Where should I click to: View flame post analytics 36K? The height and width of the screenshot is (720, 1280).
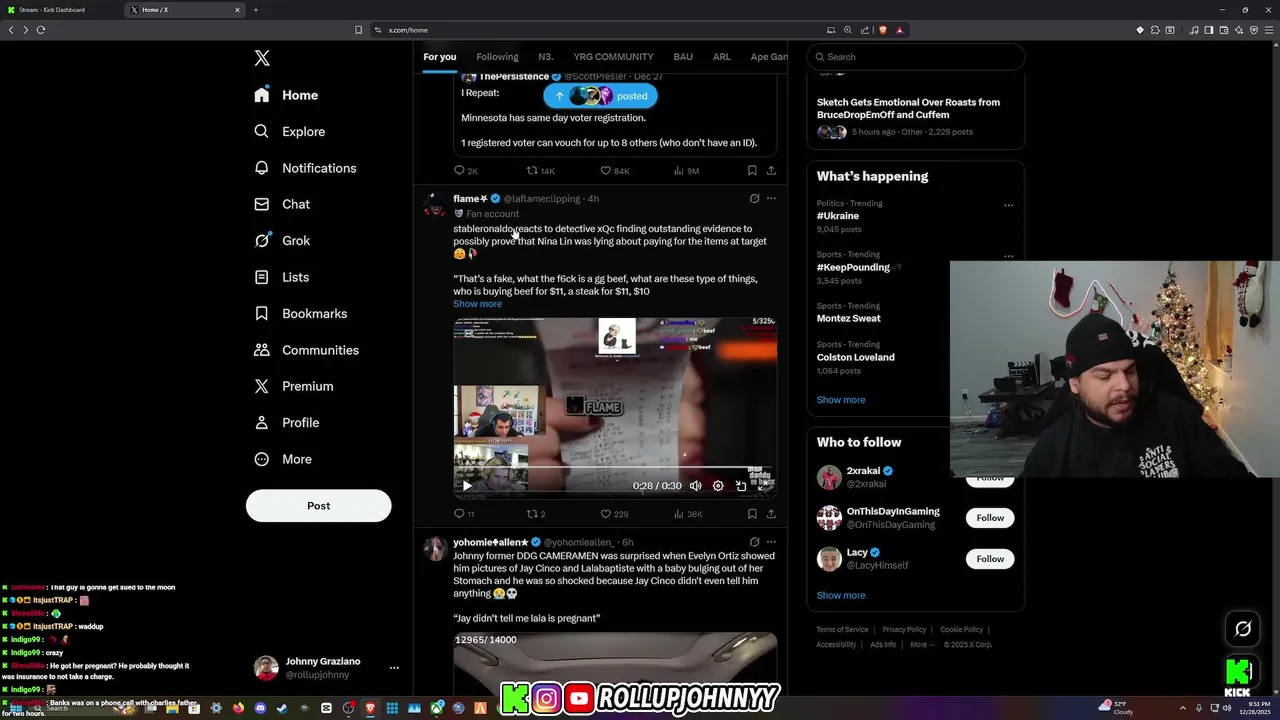pyautogui.click(x=688, y=514)
